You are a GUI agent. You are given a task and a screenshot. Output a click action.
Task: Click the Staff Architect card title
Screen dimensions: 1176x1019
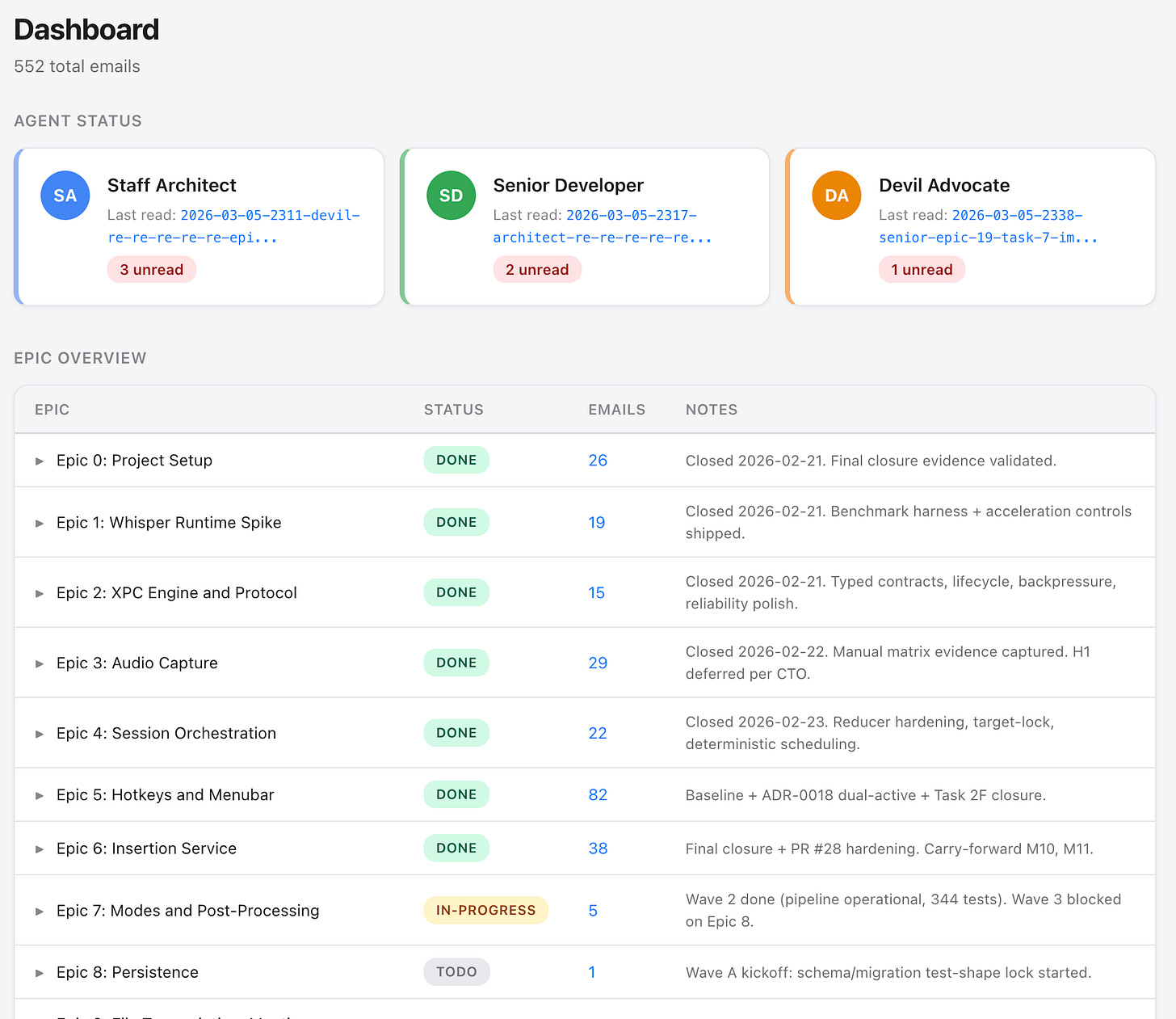point(172,185)
